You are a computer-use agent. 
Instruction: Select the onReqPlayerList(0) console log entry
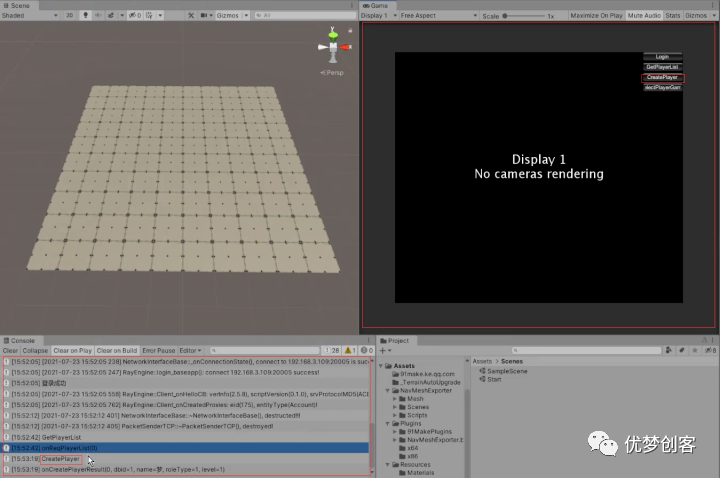click(x=186, y=448)
